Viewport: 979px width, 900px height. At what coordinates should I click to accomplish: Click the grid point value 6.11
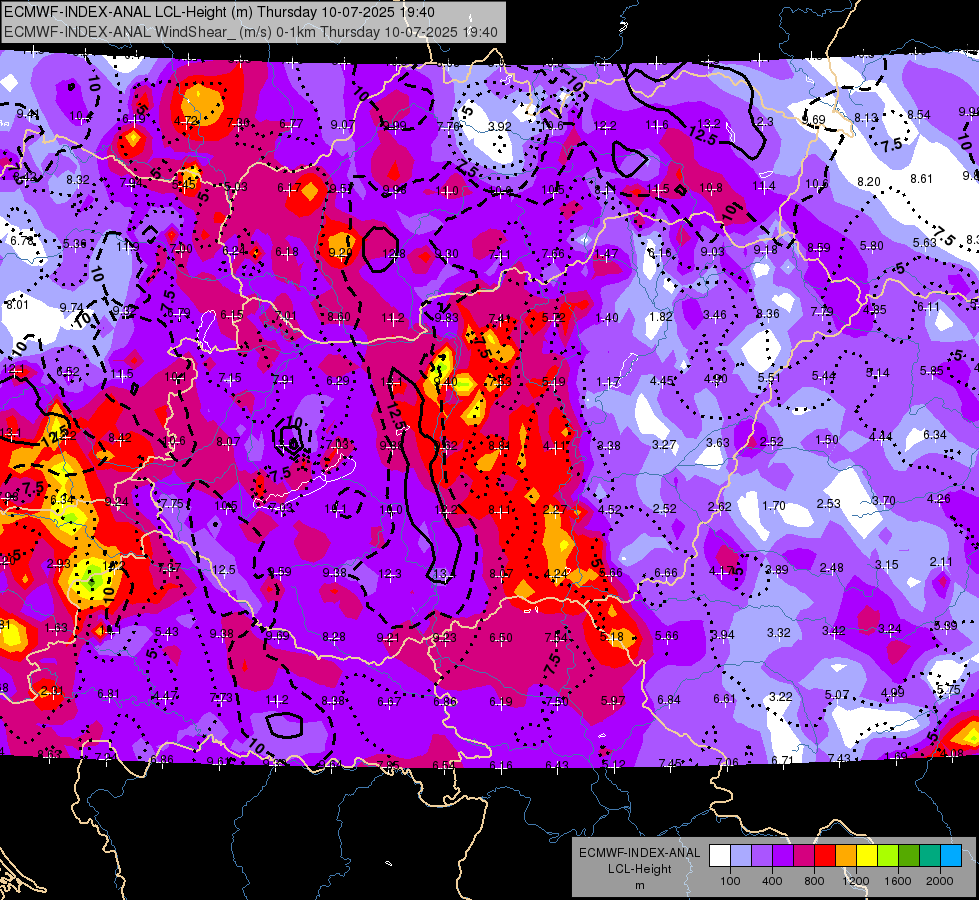(928, 307)
